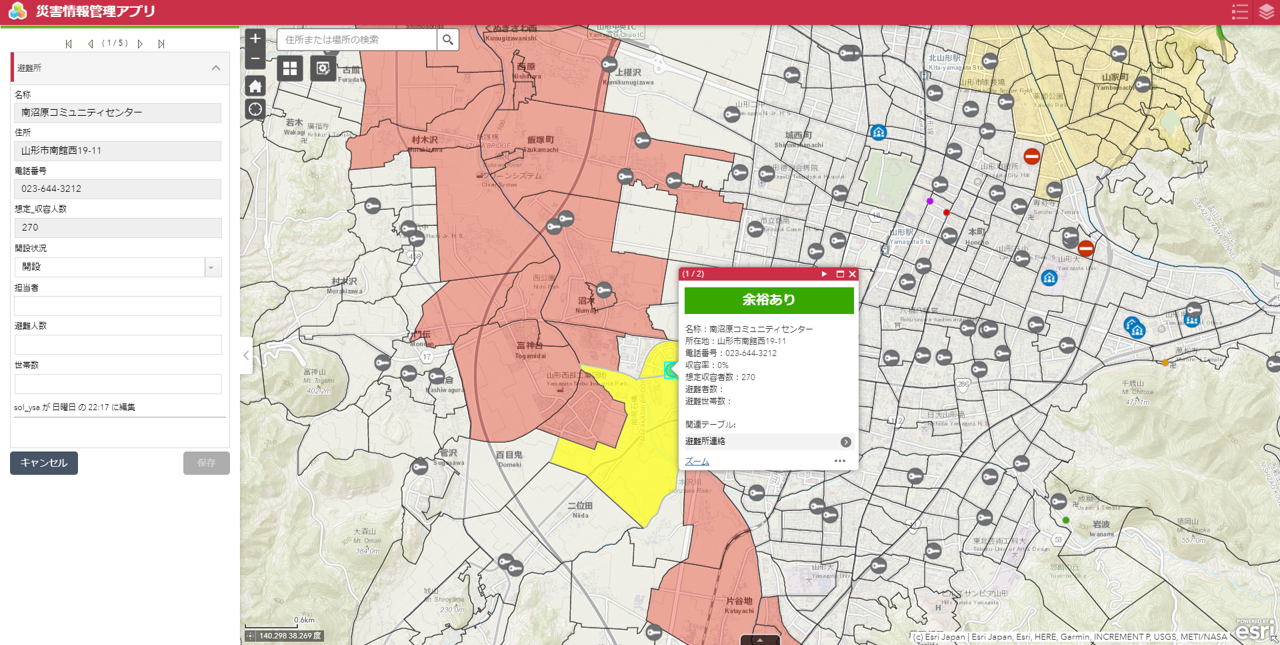
Task: Jump to last record in pager
Action: coord(161,44)
